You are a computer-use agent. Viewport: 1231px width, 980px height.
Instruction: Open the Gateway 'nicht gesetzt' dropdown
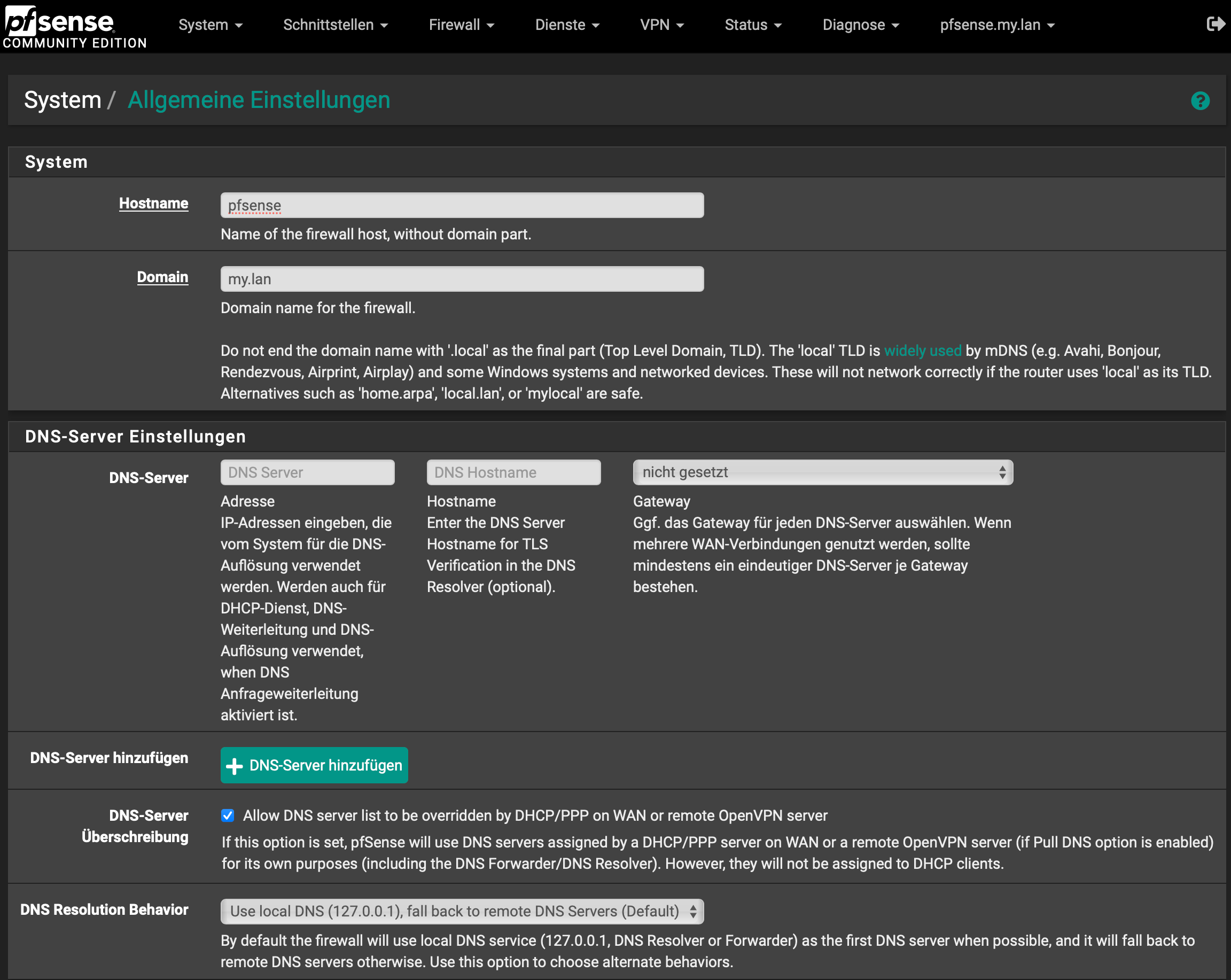(x=822, y=472)
